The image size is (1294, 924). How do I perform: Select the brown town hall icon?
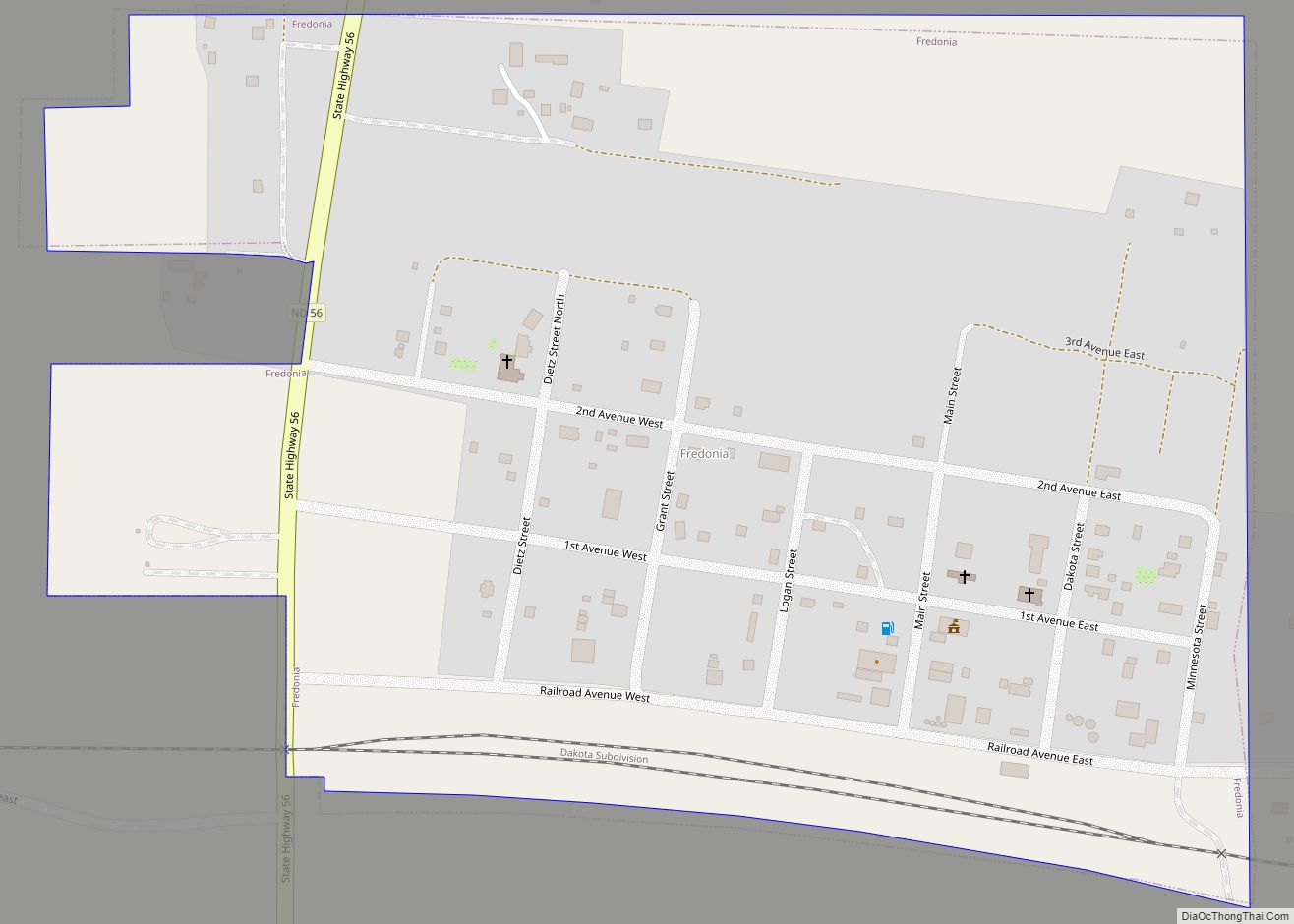953,625
